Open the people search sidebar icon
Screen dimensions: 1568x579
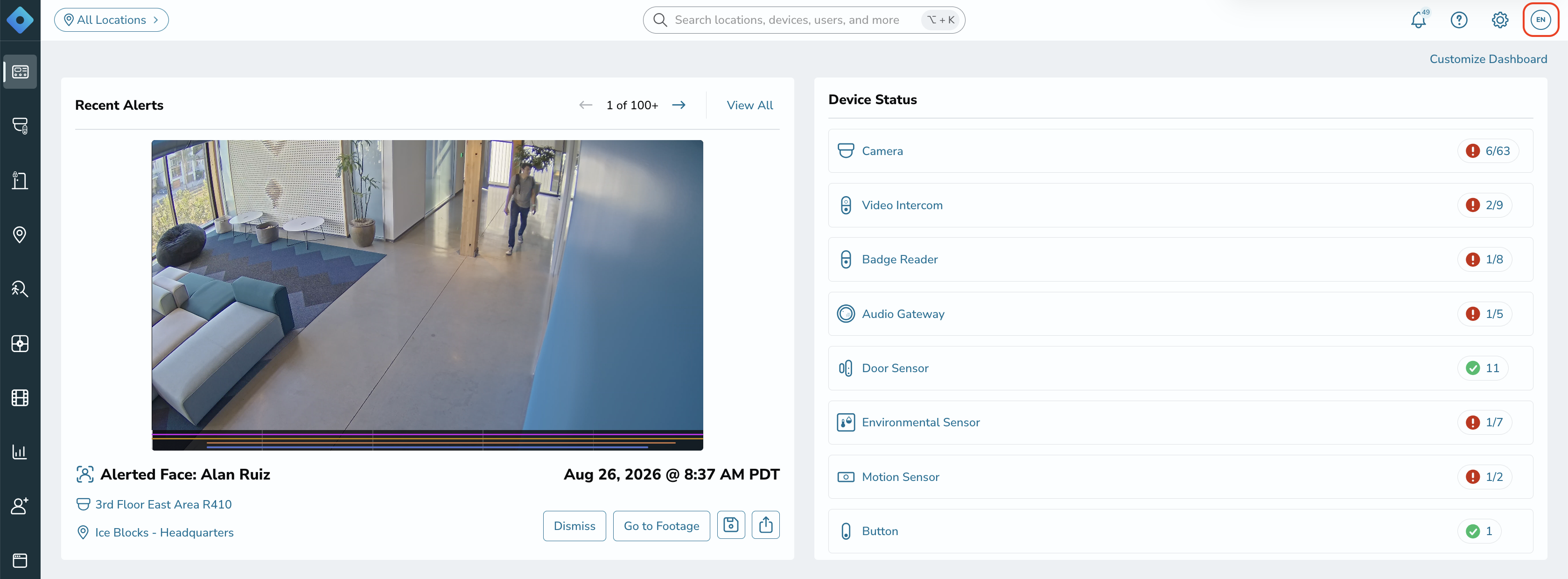coord(20,289)
